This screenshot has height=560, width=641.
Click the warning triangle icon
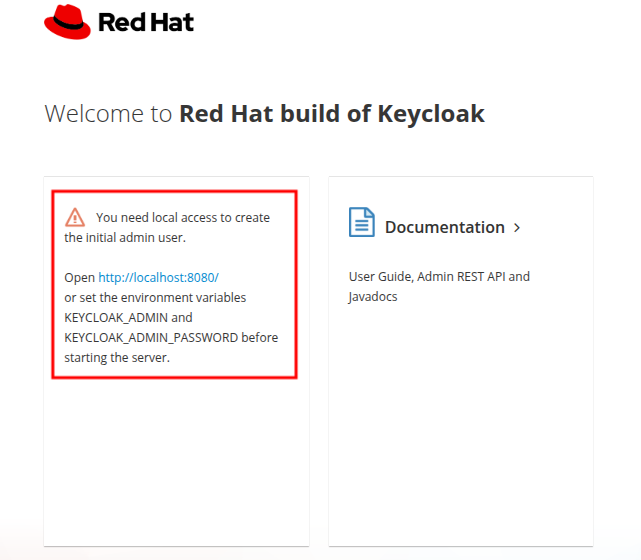[x=75, y=217]
